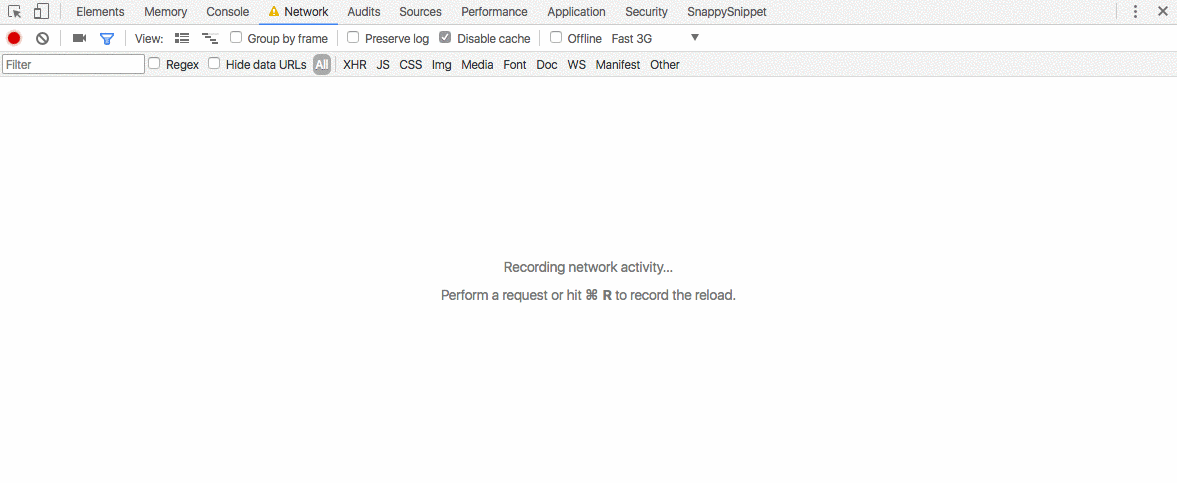Open the Elements tab
The image size is (1177, 483).
coord(101,12)
